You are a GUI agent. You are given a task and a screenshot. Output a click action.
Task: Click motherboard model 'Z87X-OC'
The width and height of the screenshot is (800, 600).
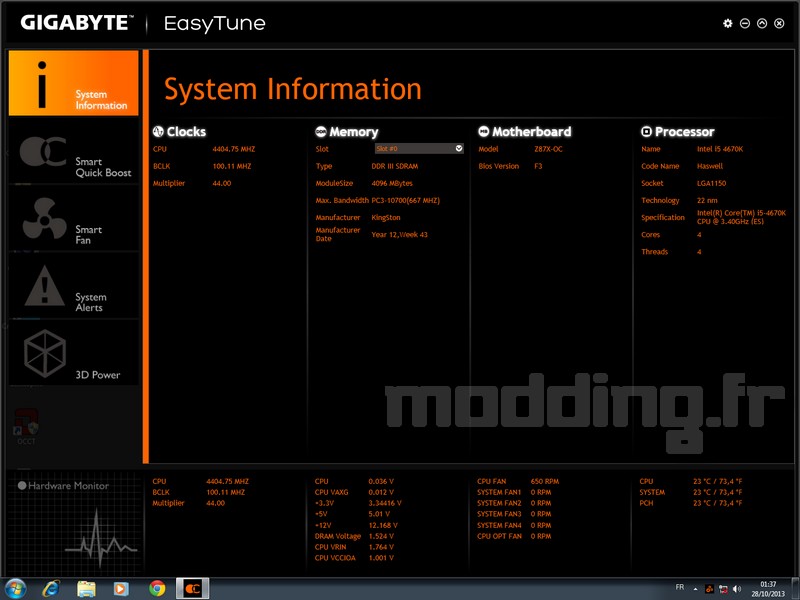point(548,149)
